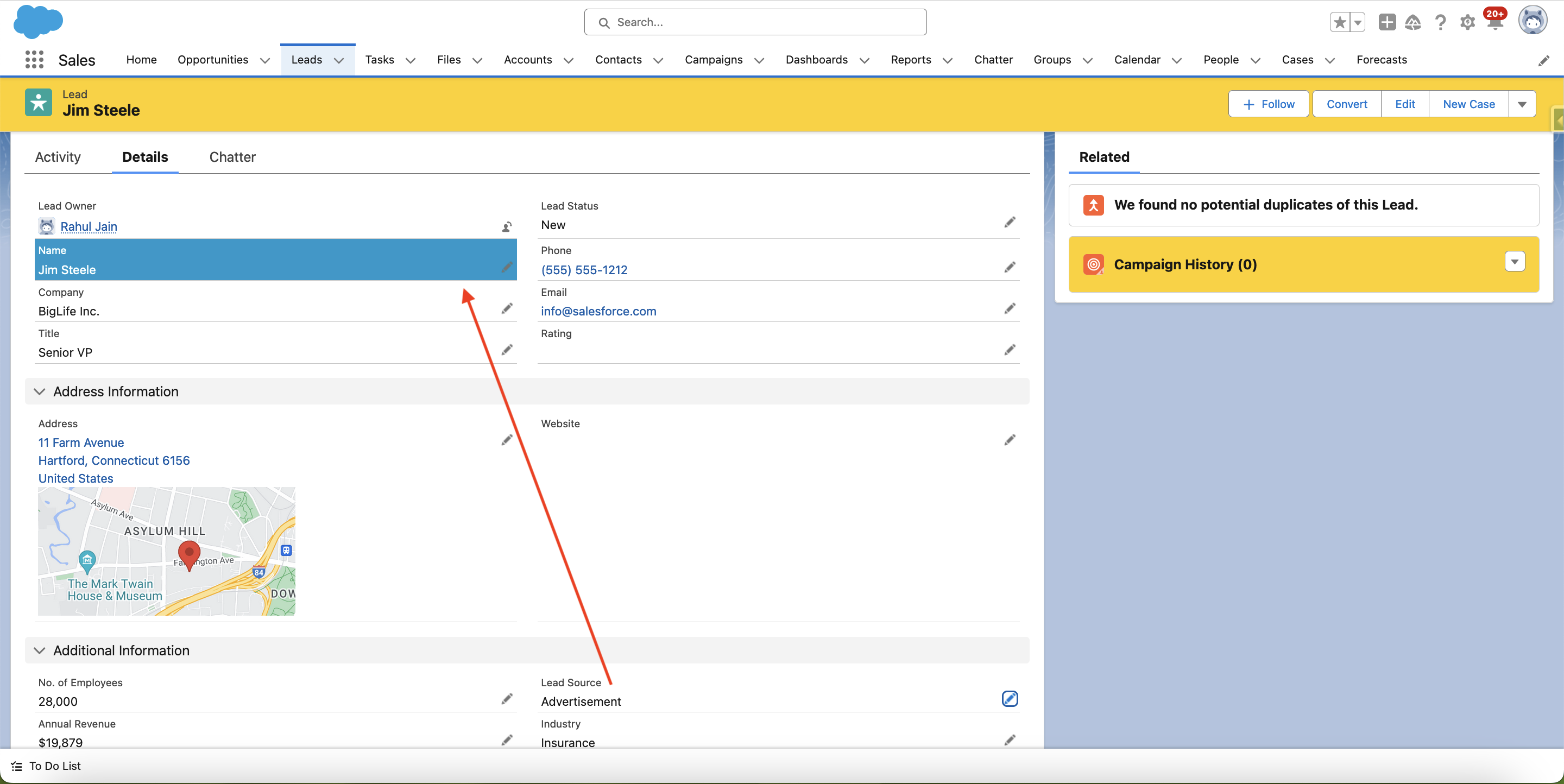This screenshot has width=1564, height=784.
Task: Open the notifications bell icon
Action: [1494, 22]
